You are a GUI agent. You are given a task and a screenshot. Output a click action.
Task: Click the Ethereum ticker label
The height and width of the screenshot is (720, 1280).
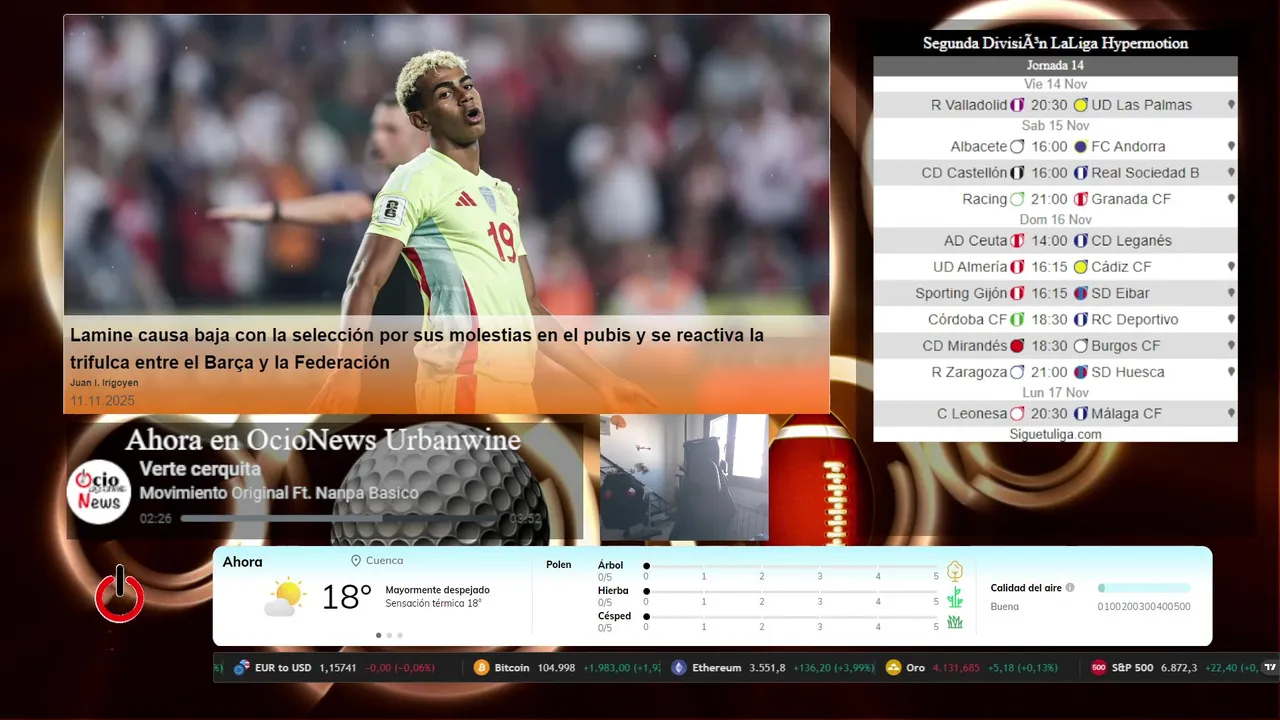717,668
